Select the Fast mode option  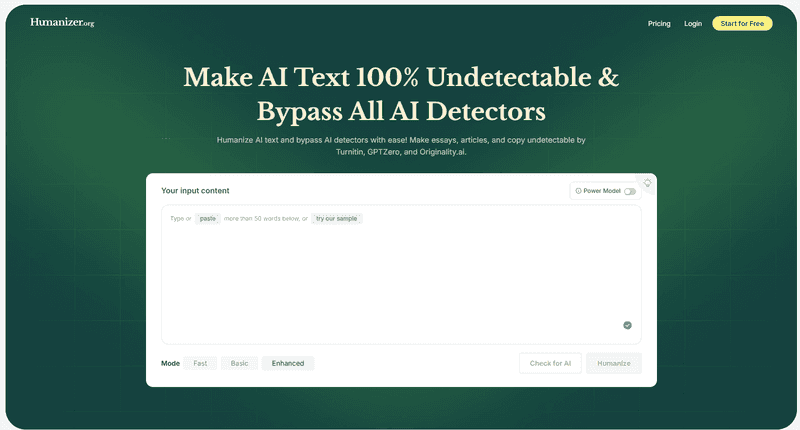click(200, 363)
